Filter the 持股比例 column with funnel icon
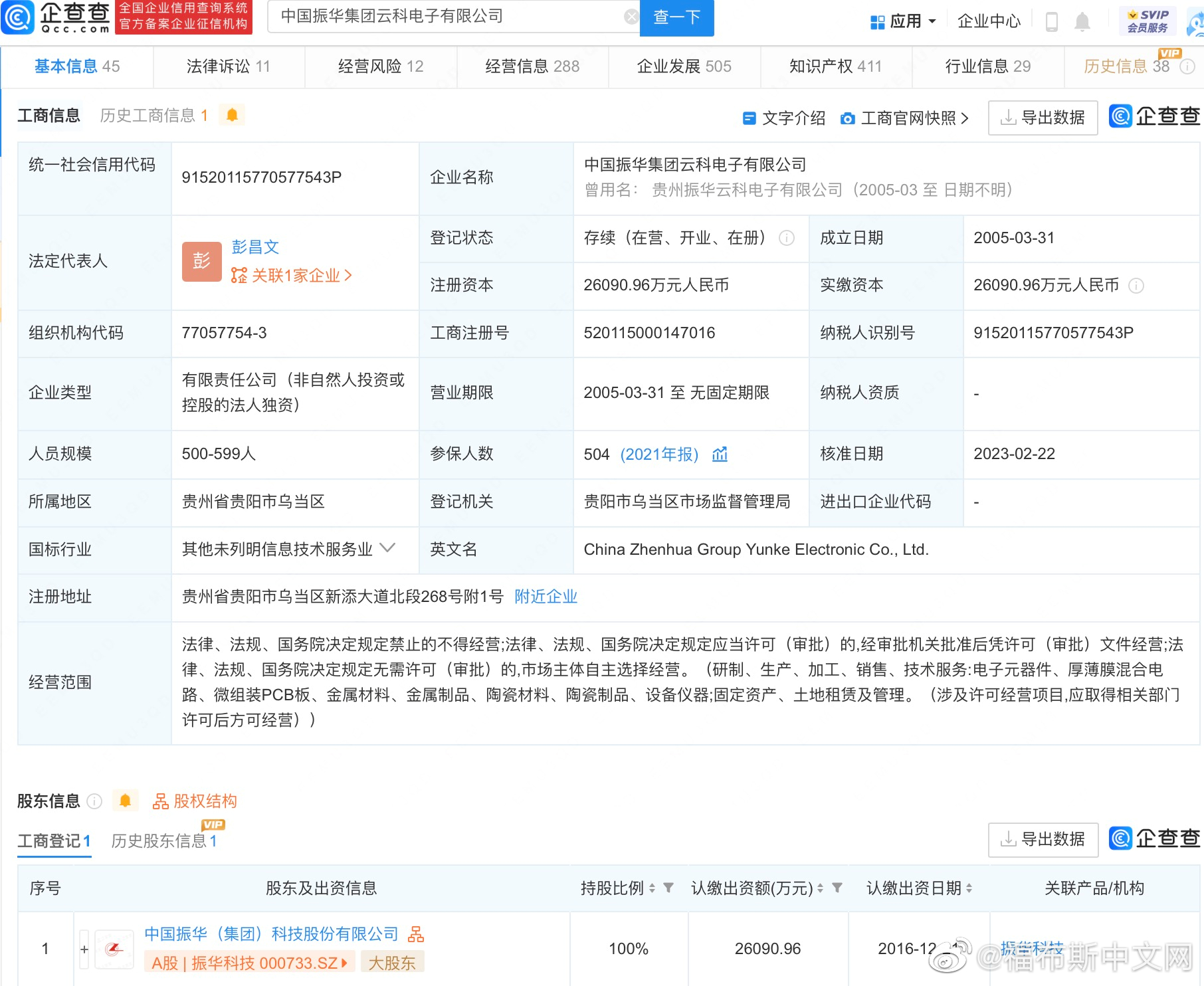Image resolution: width=1204 pixels, height=986 pixels. coord(668,888)
